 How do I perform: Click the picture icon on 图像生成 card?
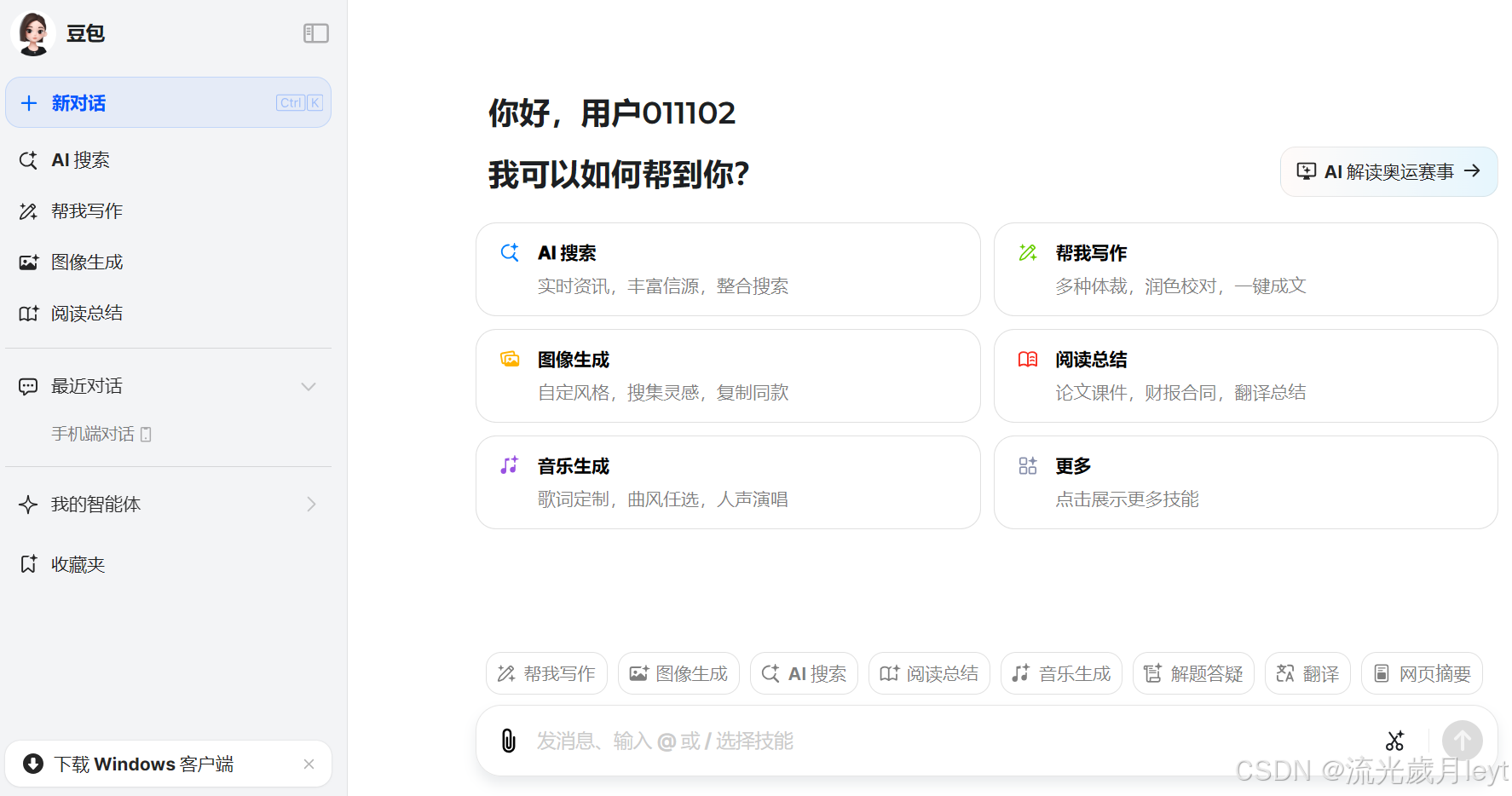510,359
